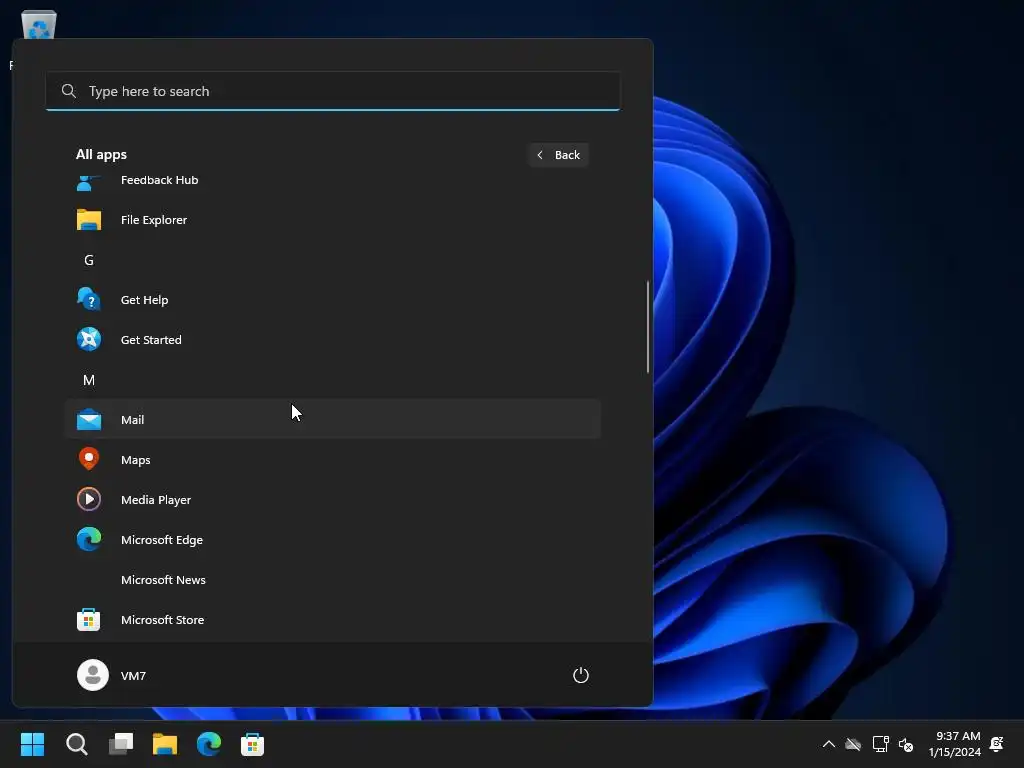Click the All apps list scrollbar
Screen dimensions: 1024x768
tap(648, 327)
